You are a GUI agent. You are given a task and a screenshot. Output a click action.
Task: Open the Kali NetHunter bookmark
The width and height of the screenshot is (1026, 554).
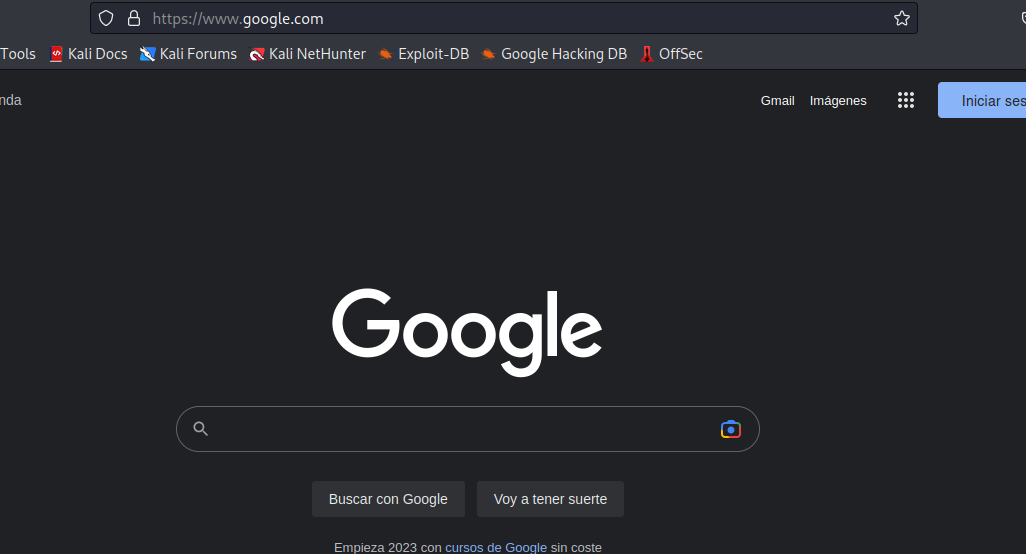tap(308, 54)
